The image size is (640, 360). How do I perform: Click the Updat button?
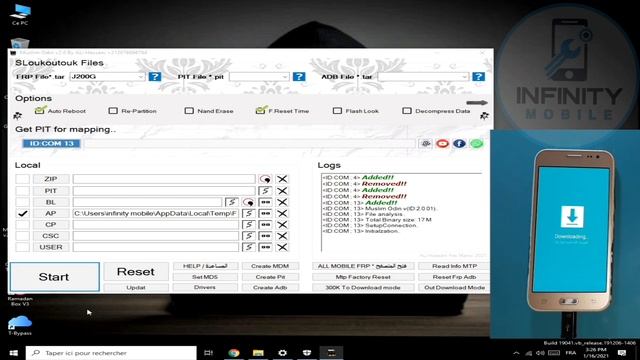click(x=136, y=287)
